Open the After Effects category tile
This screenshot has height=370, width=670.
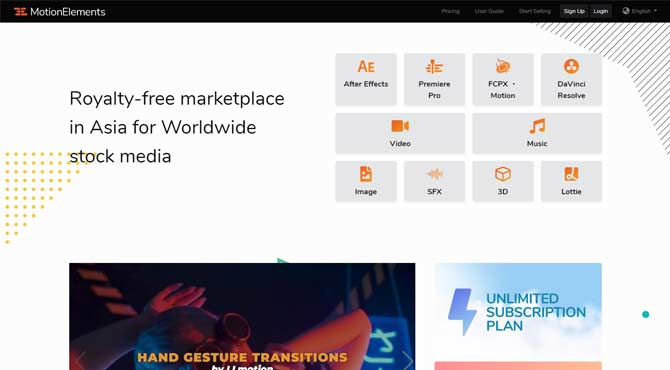tap(366, 79)
